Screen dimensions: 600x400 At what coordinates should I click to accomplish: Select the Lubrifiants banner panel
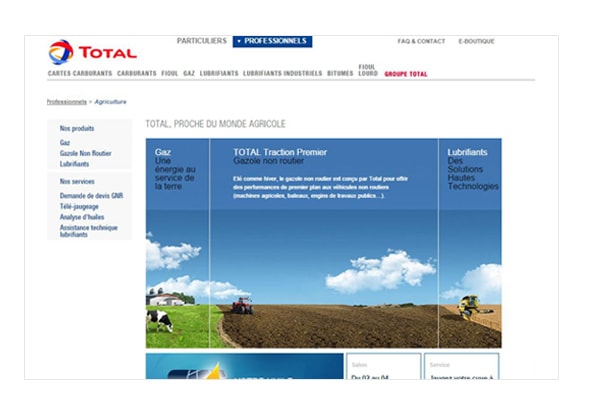click(470, 243)
